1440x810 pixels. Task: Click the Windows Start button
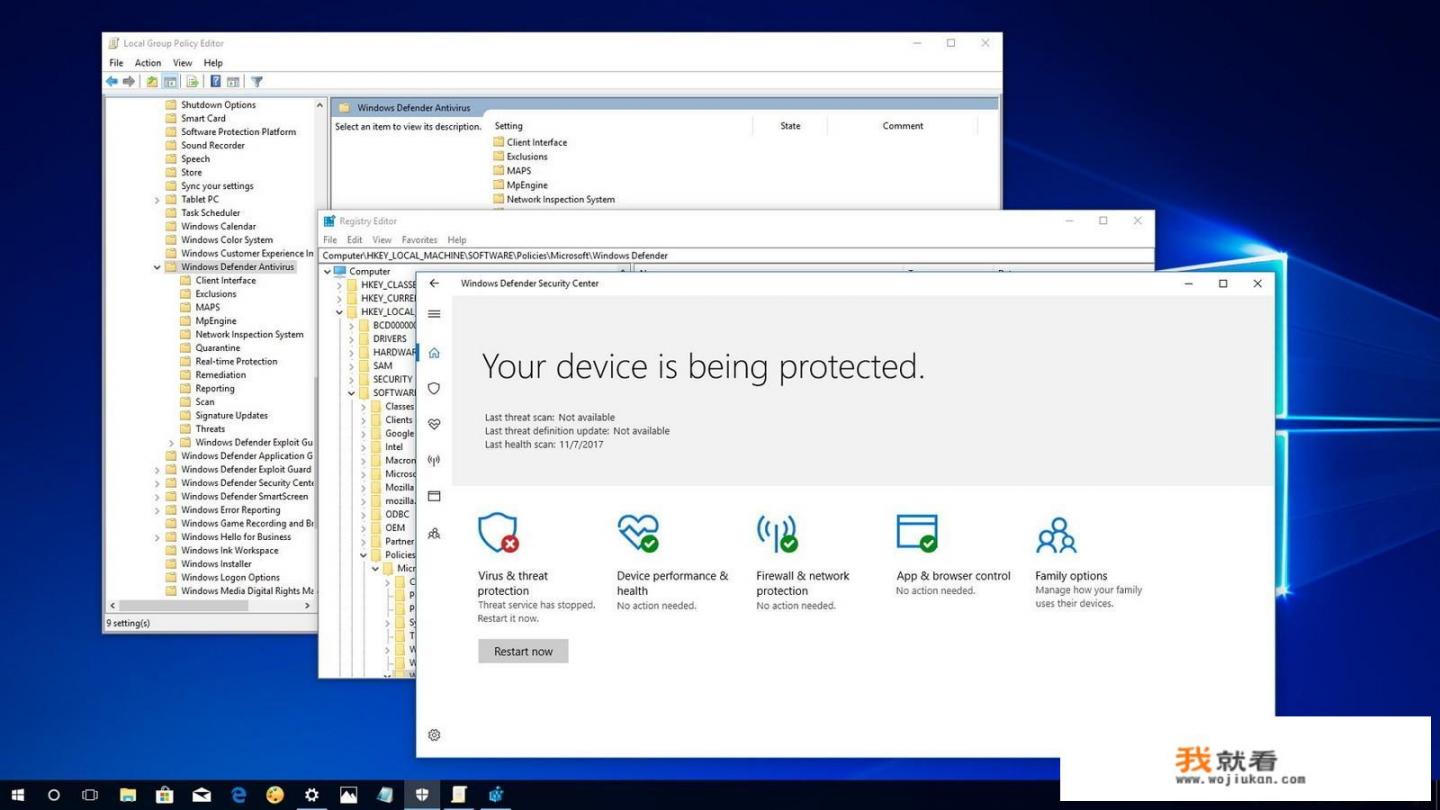click(x=18, y=795)
